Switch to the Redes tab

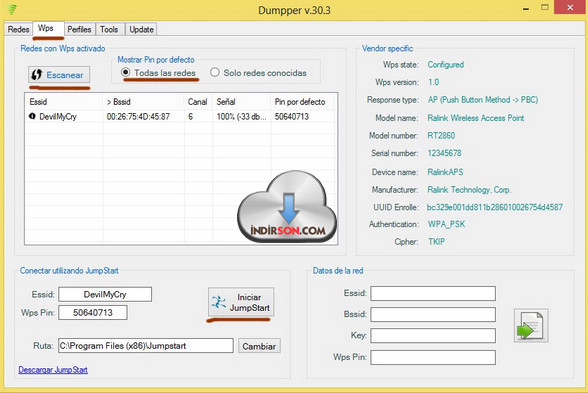[18, 29]
